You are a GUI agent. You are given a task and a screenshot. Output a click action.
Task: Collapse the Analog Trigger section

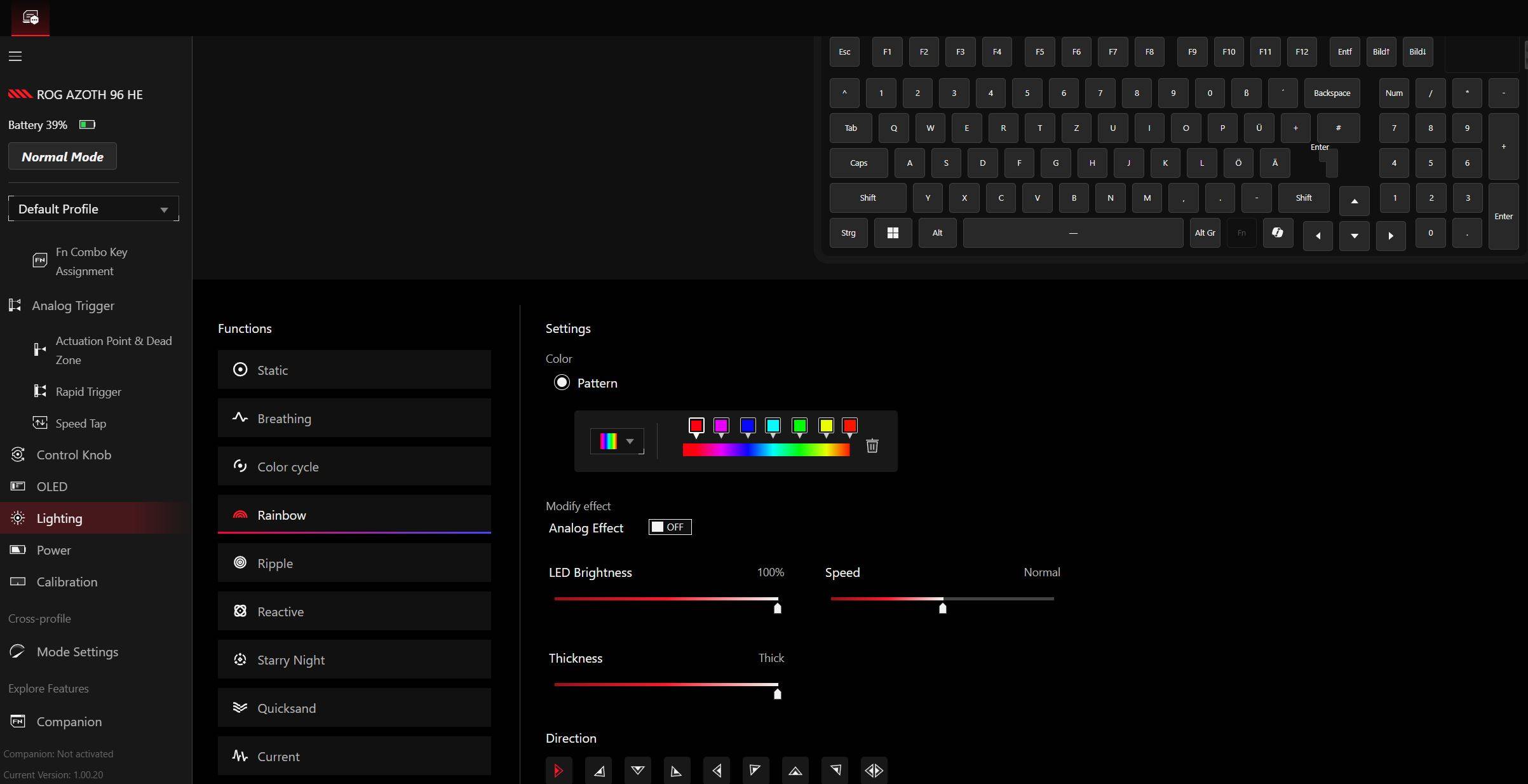pyautogui.click(x=72, y=306)
